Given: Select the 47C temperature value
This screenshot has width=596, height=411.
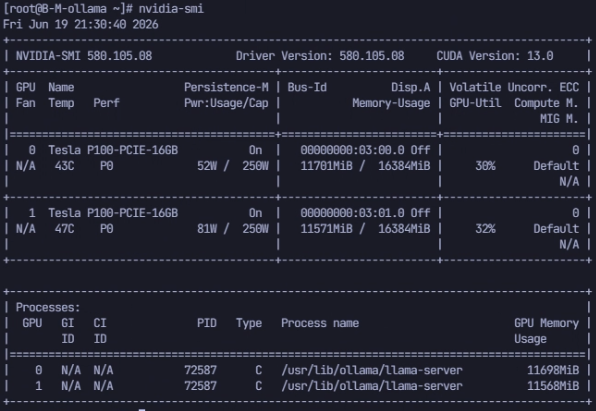Looking at the screenshot, I should (x=64, y=229).
